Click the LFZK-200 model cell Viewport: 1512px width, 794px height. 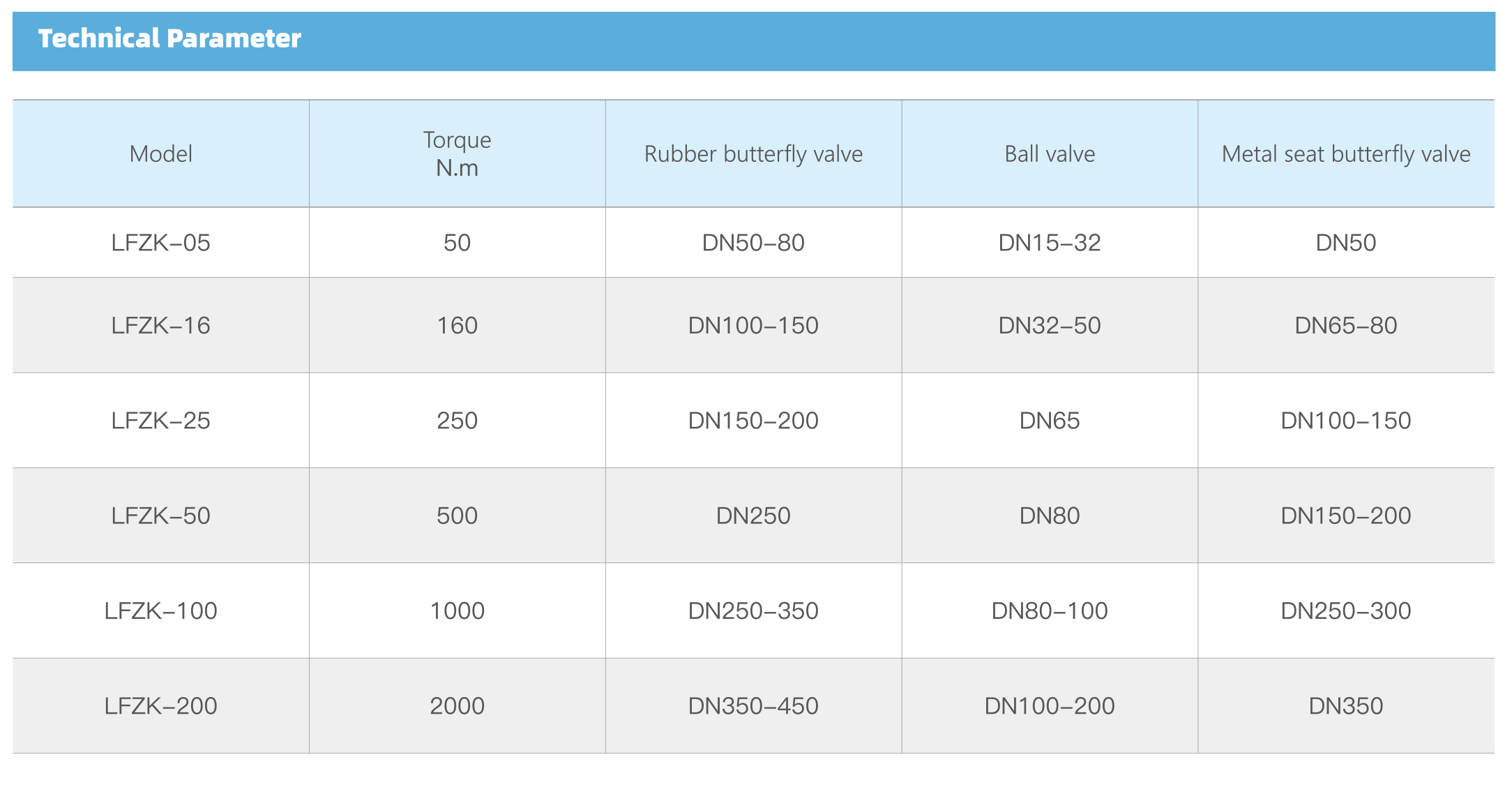(x=161, y=706)
